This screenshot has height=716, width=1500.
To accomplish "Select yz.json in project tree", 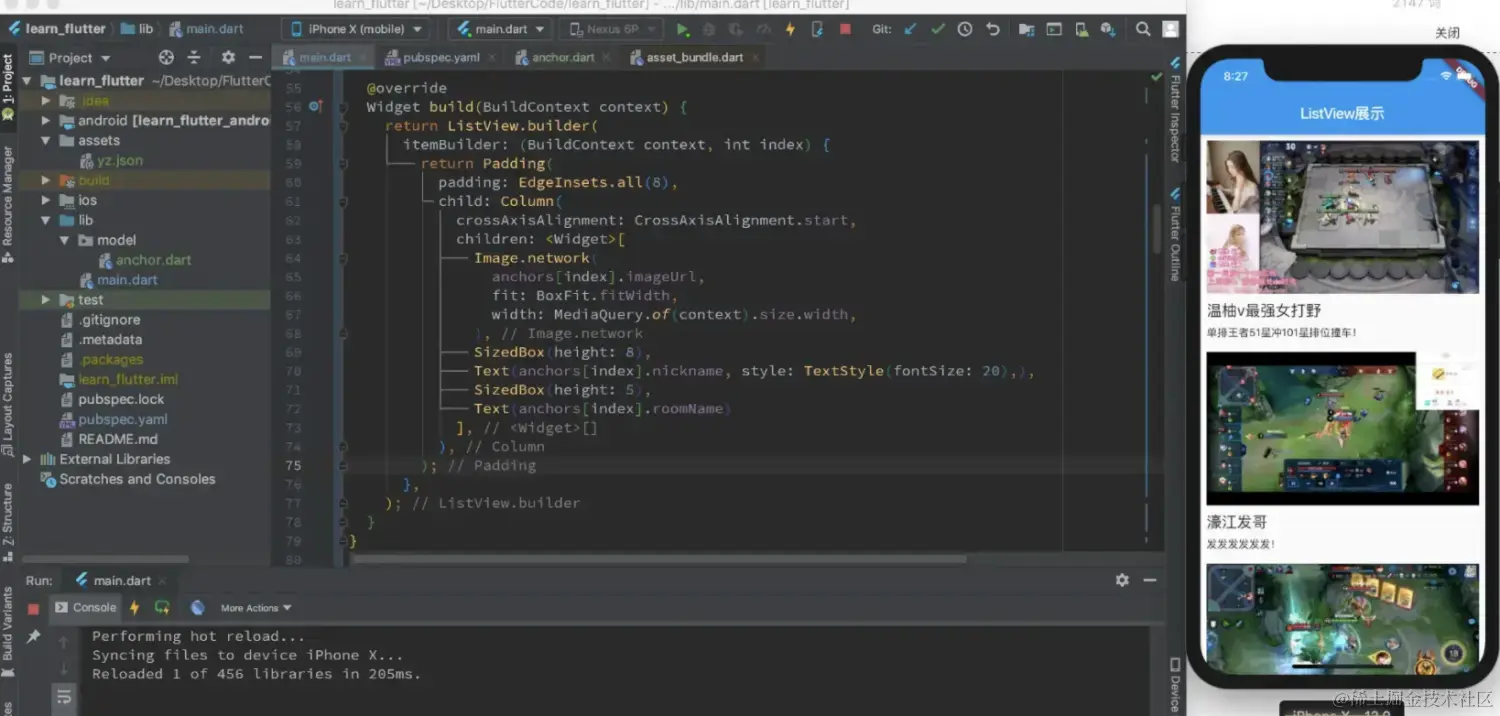I will coord(111,161).
